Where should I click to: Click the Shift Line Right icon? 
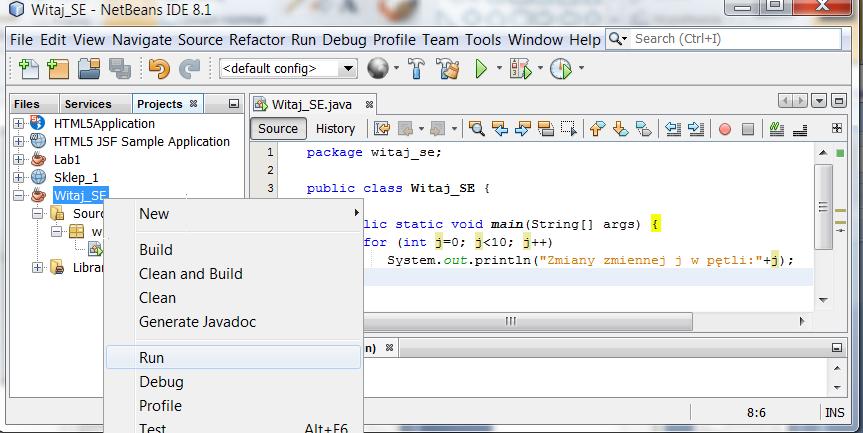(696, 129)
